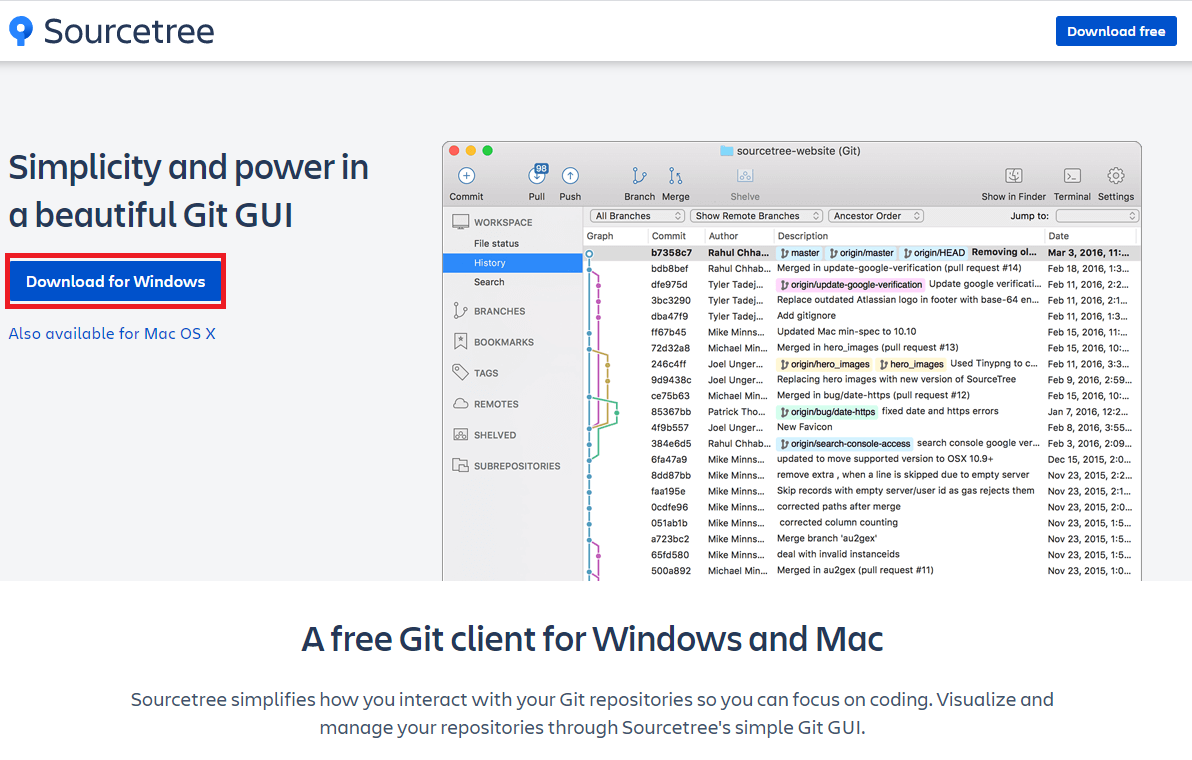The height and width of the screenshot is (760, 1192).
Task: Click the Tags sidebar icon
Action: point(460,372)
